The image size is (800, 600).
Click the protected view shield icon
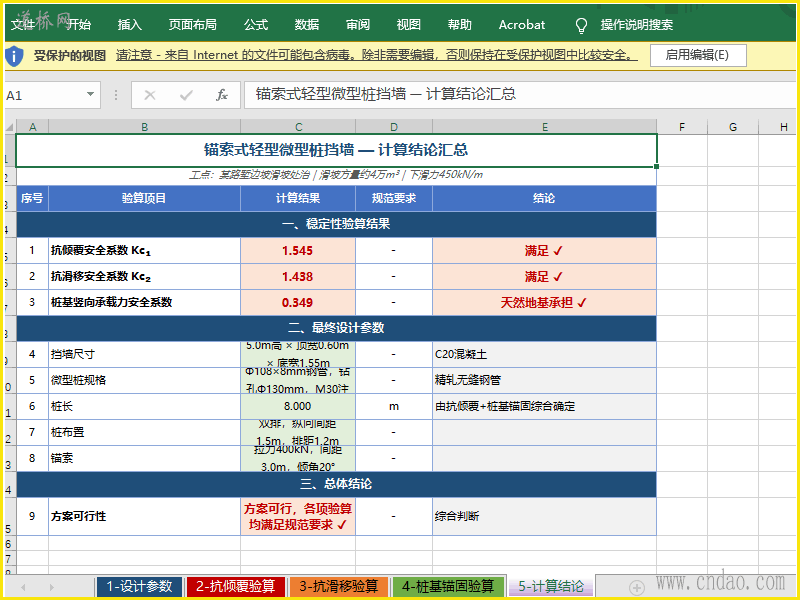14,56
